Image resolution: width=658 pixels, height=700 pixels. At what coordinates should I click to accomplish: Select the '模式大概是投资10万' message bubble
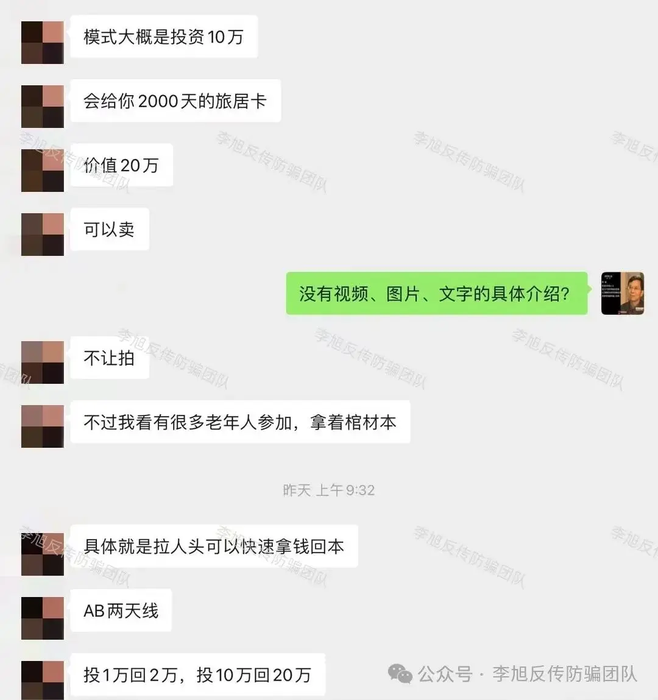164,37
